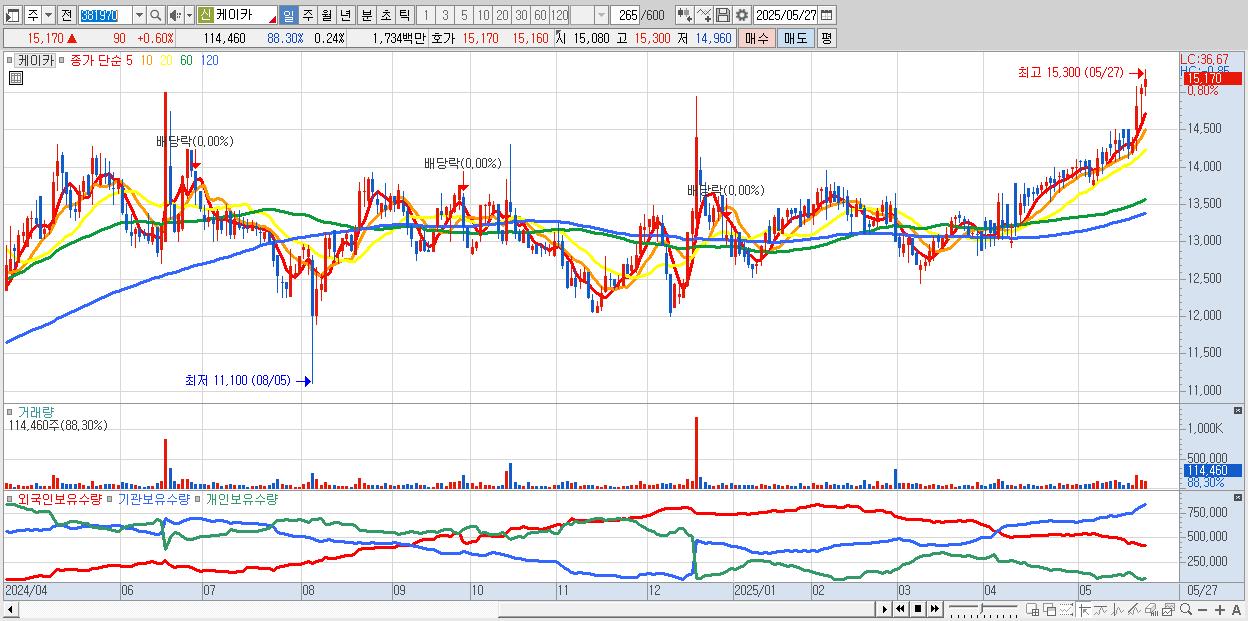Switch to weekly chart 주
This screenshot has height=621, width=1248.
click(x=307, y=15)
